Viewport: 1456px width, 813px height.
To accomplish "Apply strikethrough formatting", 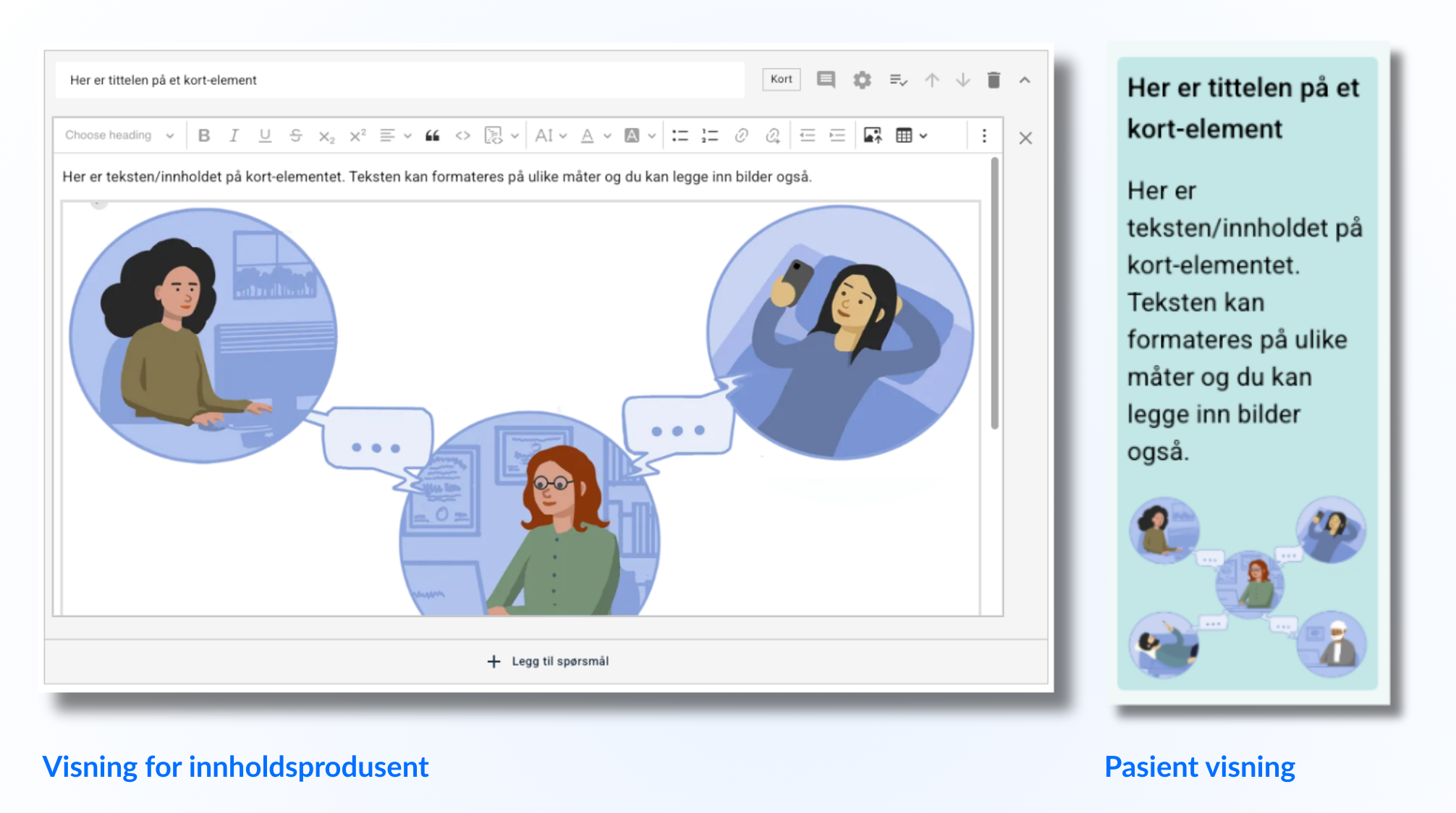I will pyautogui.click(x=295, y=135).
